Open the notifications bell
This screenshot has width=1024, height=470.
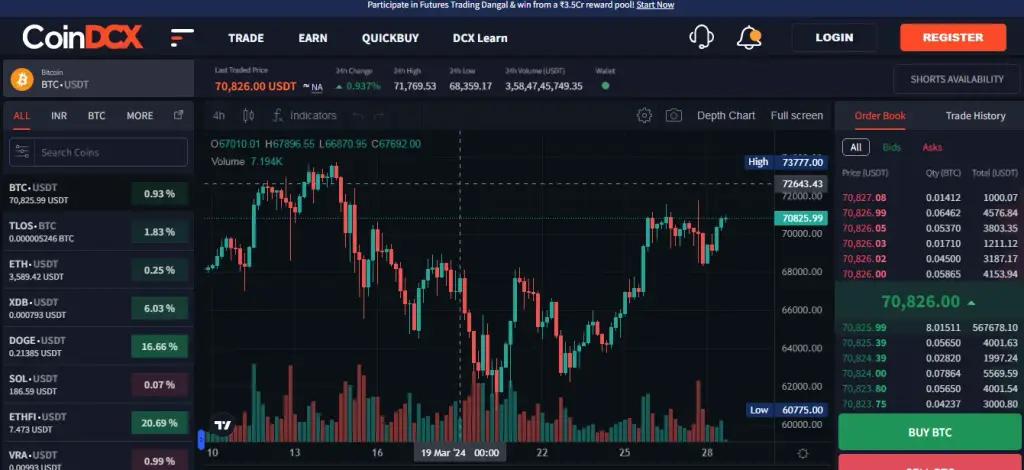(749, 37)
